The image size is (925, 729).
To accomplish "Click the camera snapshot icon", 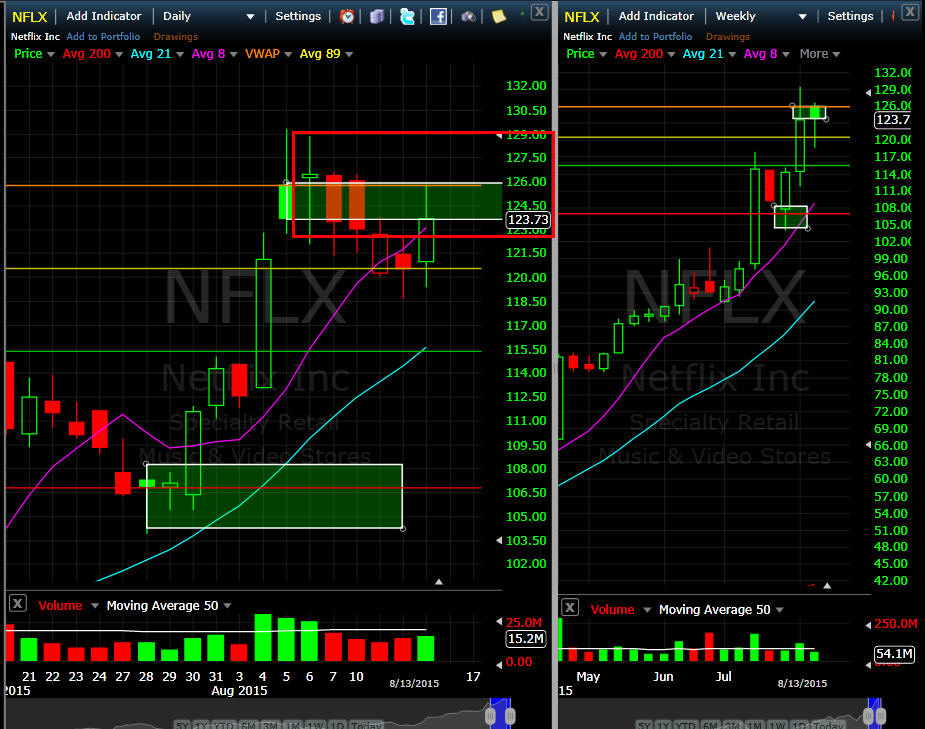I will pos(468,16).
